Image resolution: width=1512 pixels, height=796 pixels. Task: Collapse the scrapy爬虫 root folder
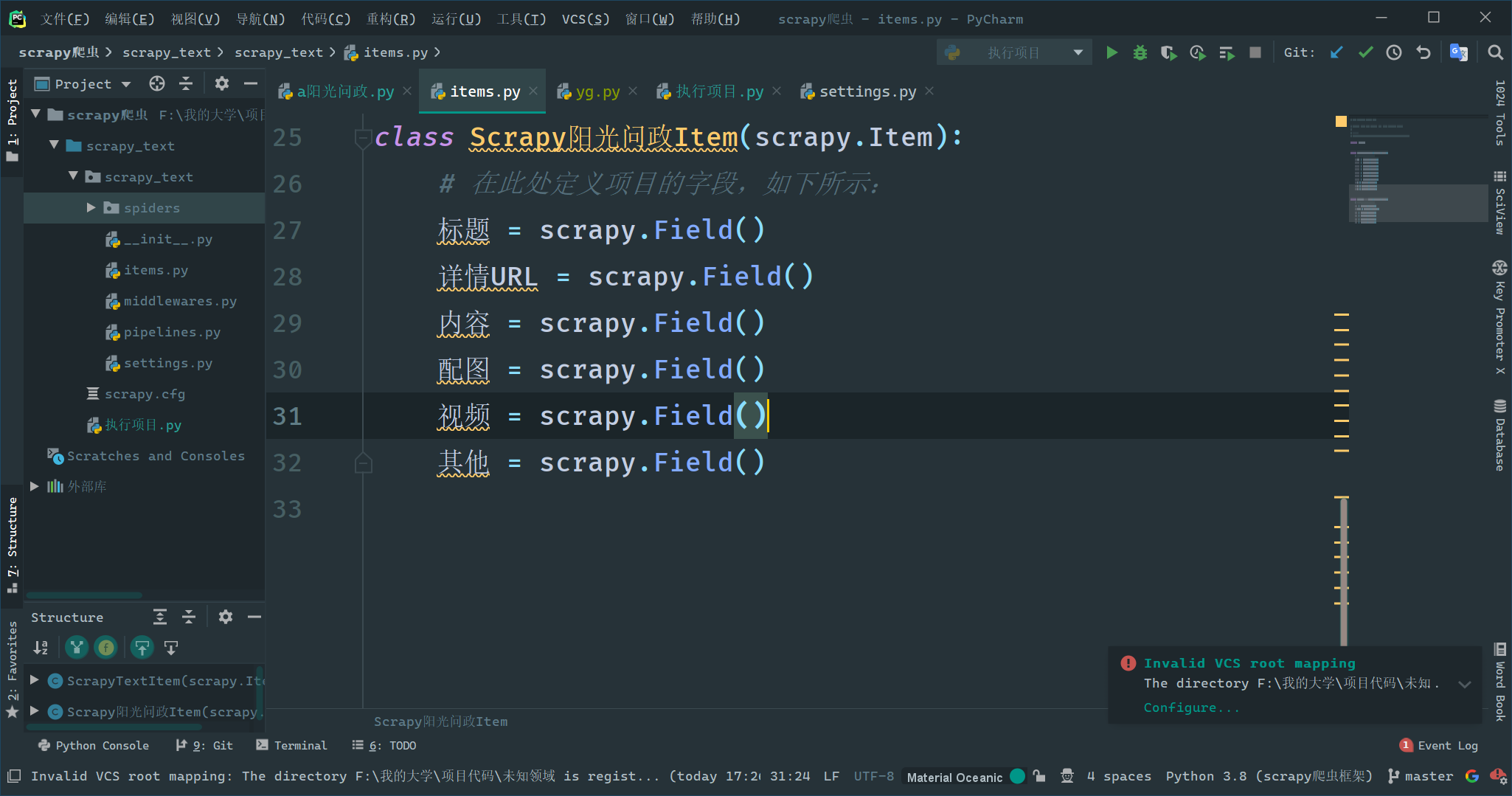35,114
